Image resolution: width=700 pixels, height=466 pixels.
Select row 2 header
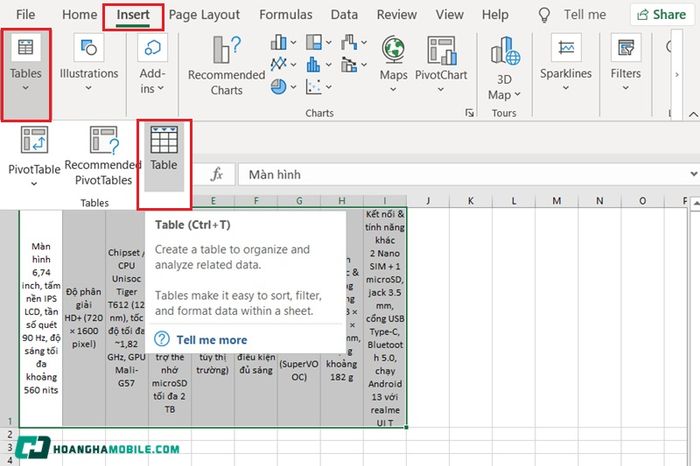pos(9,434)
